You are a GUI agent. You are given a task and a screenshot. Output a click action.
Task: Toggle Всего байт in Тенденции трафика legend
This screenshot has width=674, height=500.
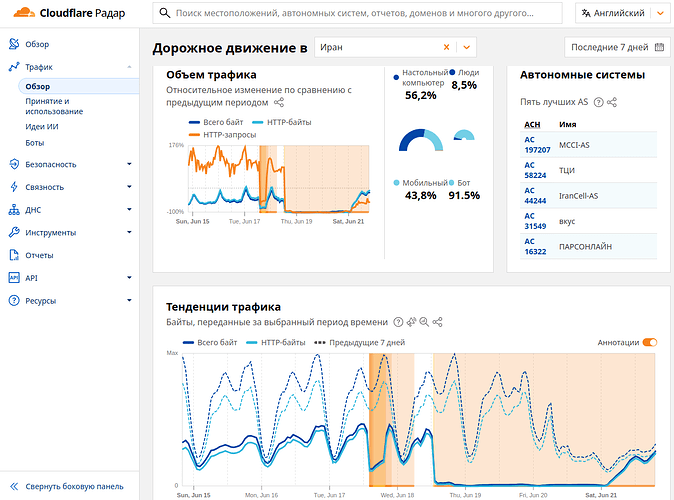210,343
